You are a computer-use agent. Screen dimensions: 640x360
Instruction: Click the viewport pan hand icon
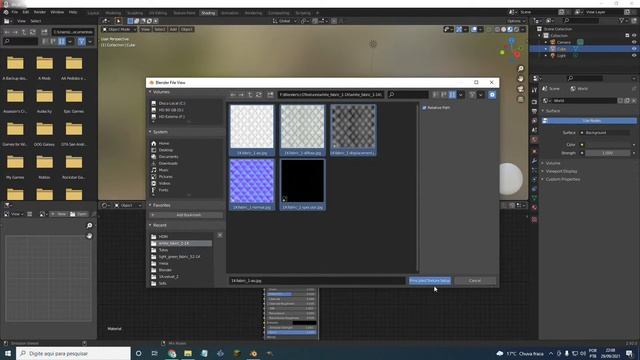[520, 78]
